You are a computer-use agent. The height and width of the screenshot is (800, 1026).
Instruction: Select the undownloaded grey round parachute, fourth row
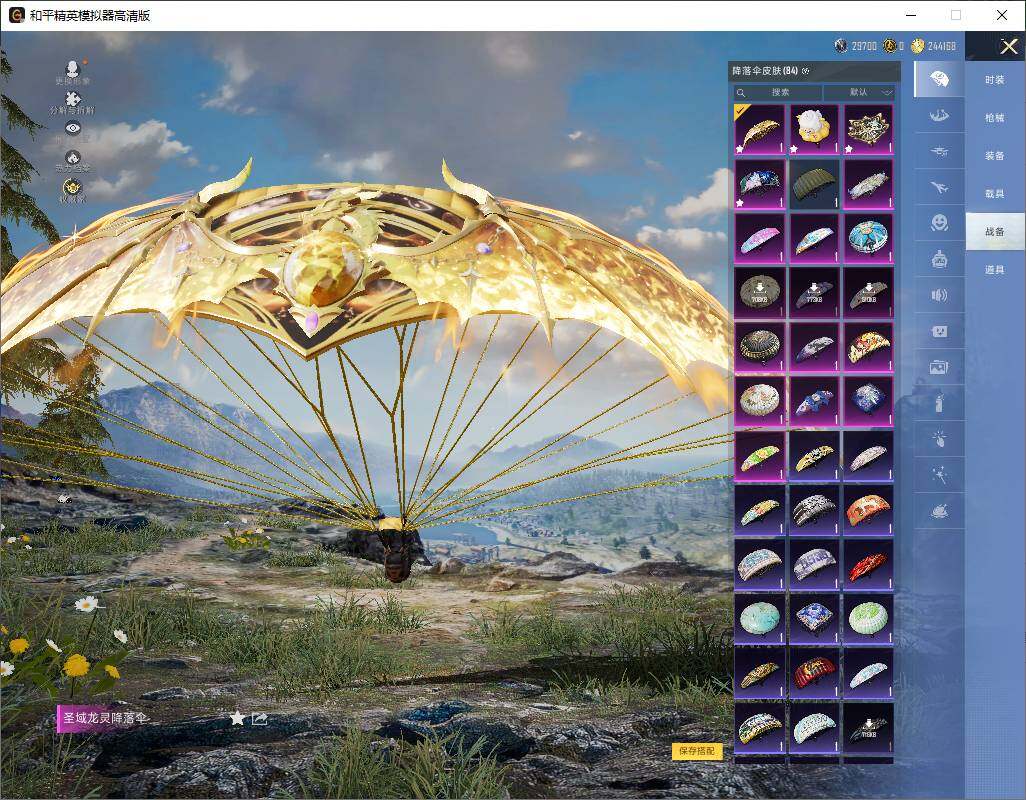[x=759, y=292]
